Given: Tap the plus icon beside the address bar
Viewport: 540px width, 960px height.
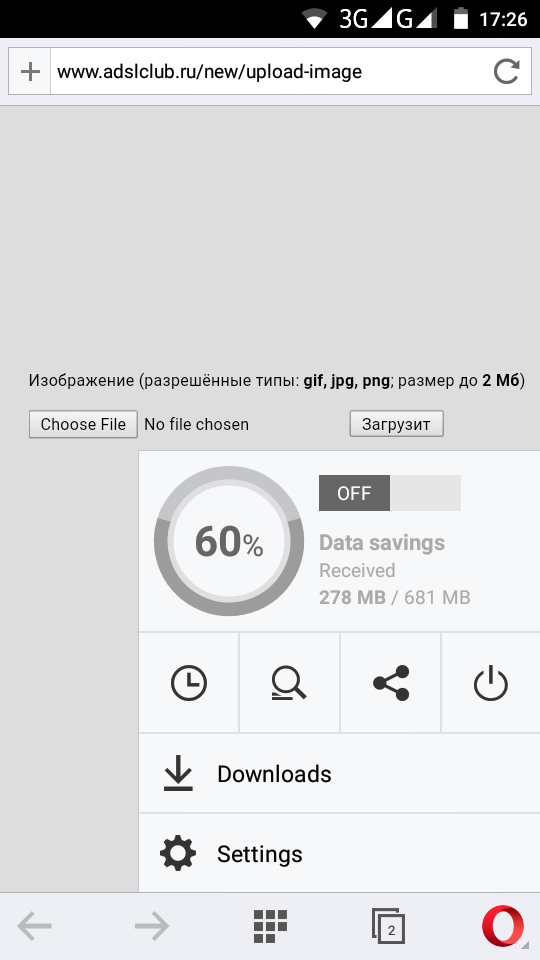Looking at the screenshot, I should click(x=30, y=72).
